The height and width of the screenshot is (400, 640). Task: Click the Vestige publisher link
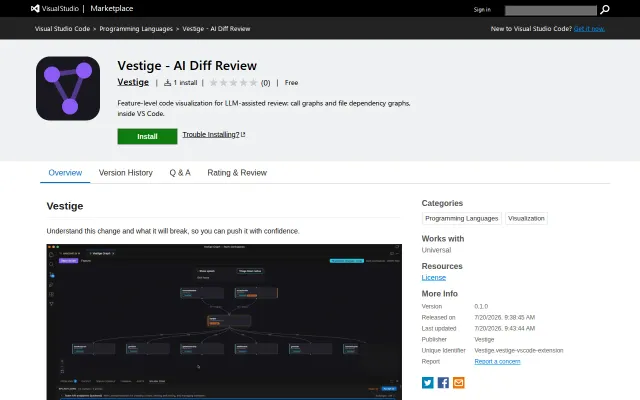tap(133, 82)
